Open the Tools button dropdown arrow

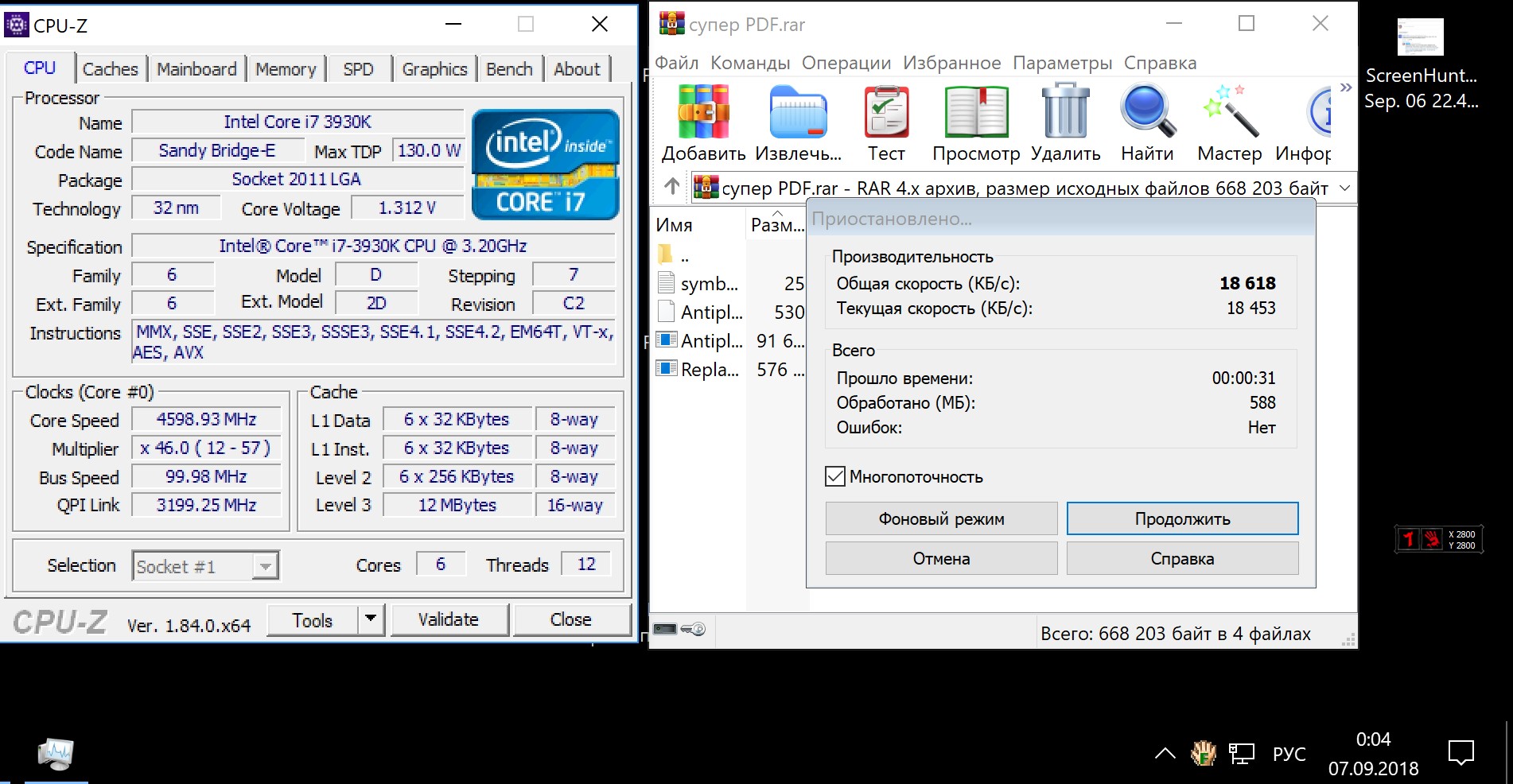coord(371,619)
